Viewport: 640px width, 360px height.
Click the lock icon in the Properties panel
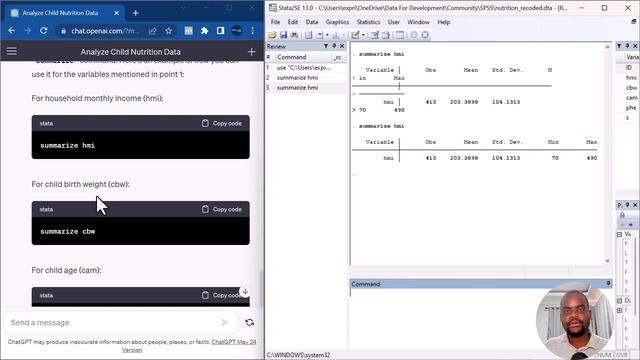point(622,215)
